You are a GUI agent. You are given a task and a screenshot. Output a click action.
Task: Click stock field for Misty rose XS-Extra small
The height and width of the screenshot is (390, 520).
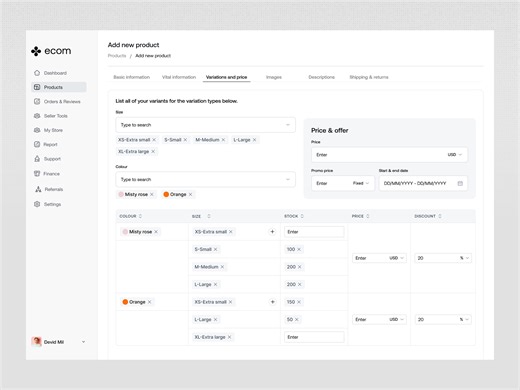point(314,232)
